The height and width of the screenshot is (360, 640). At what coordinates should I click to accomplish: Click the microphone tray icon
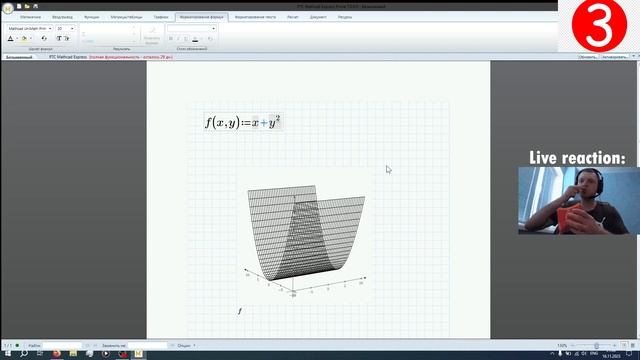pyautogui.click(x=560, y=353)
